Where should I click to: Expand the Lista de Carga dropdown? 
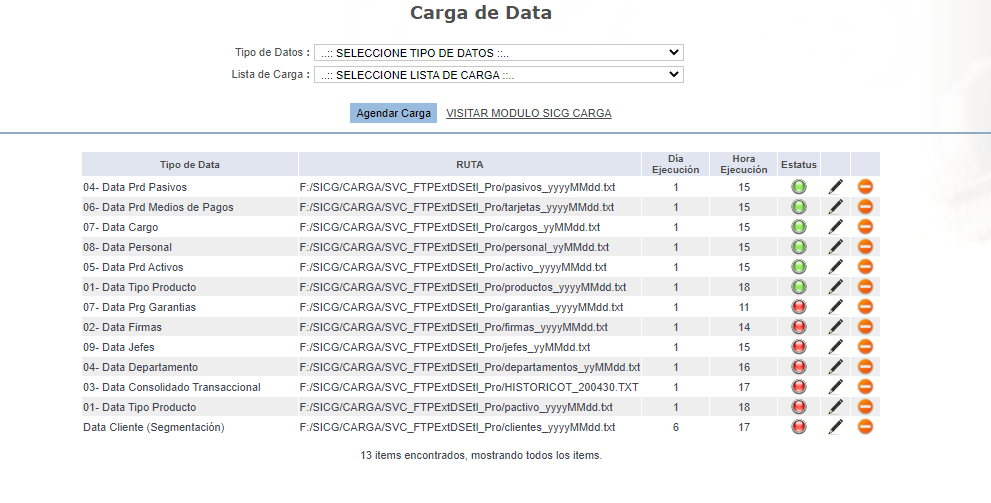498,74
